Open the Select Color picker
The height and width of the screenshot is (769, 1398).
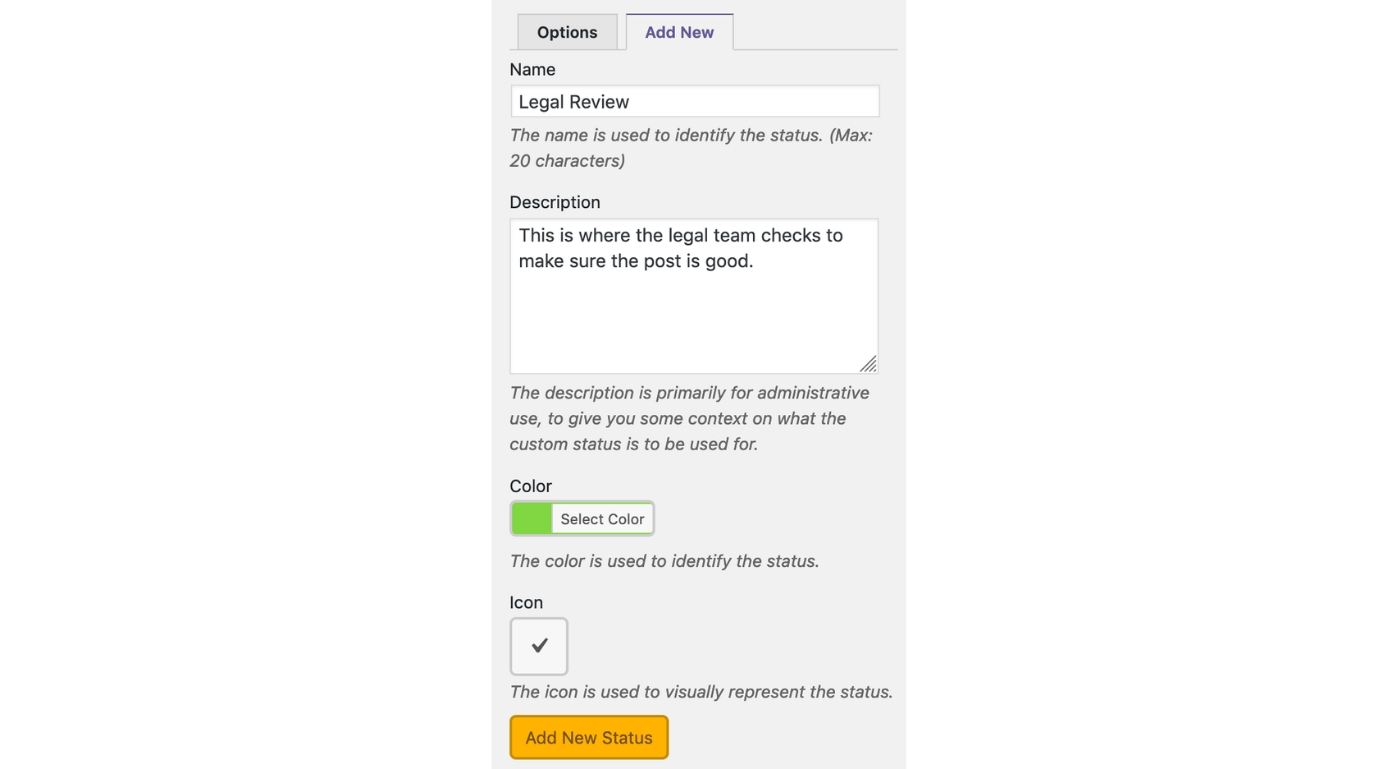click(x=603, y=519)
